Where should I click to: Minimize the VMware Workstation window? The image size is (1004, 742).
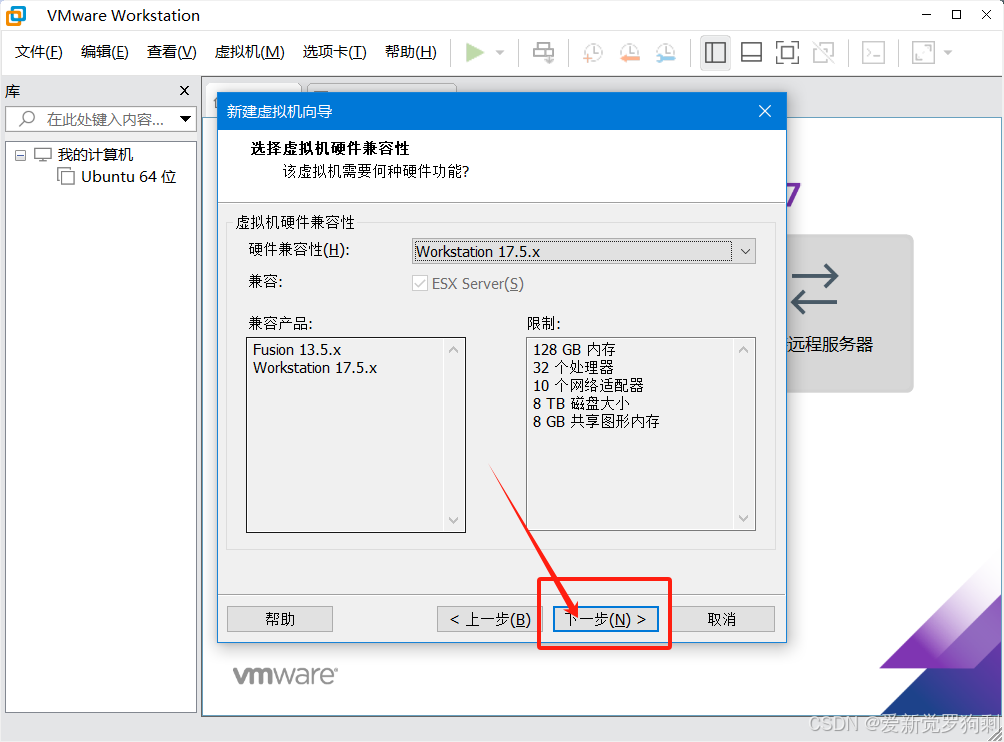927,15
